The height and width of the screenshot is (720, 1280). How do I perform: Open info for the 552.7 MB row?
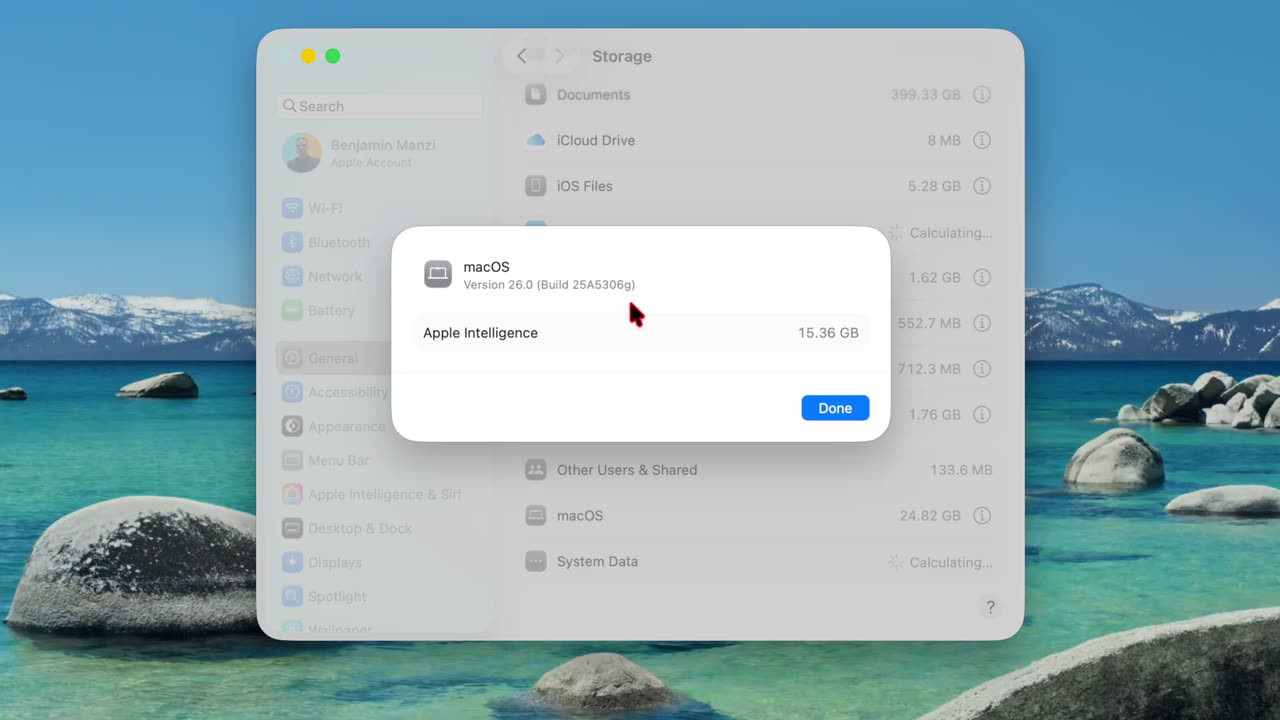point(982,323)
